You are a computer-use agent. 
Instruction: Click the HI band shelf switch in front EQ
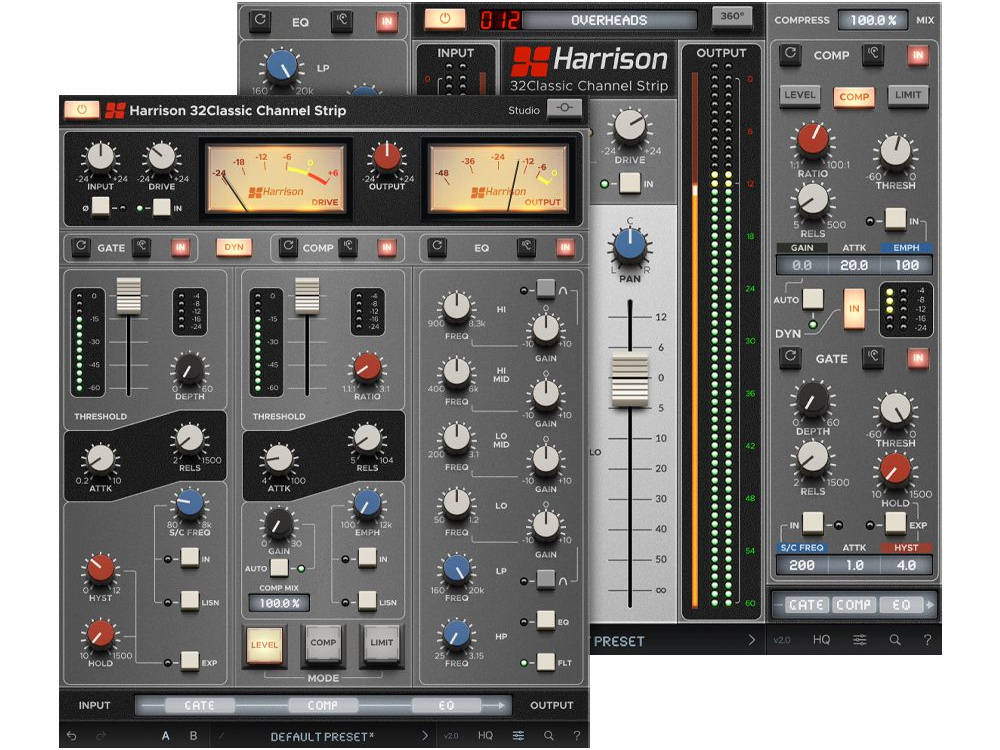[545, 288]
